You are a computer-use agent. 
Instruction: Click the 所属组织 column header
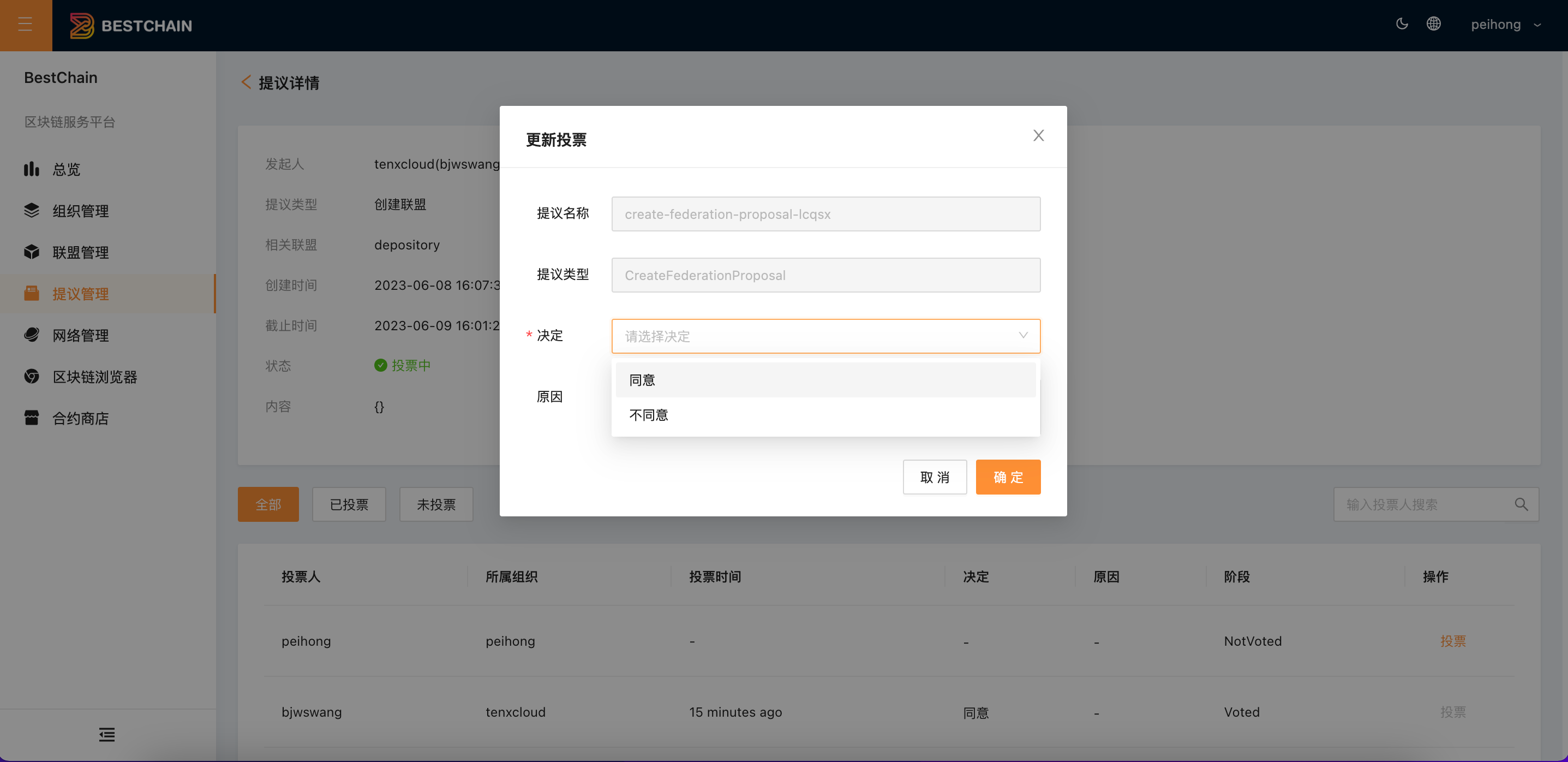(x=511, y=576)
